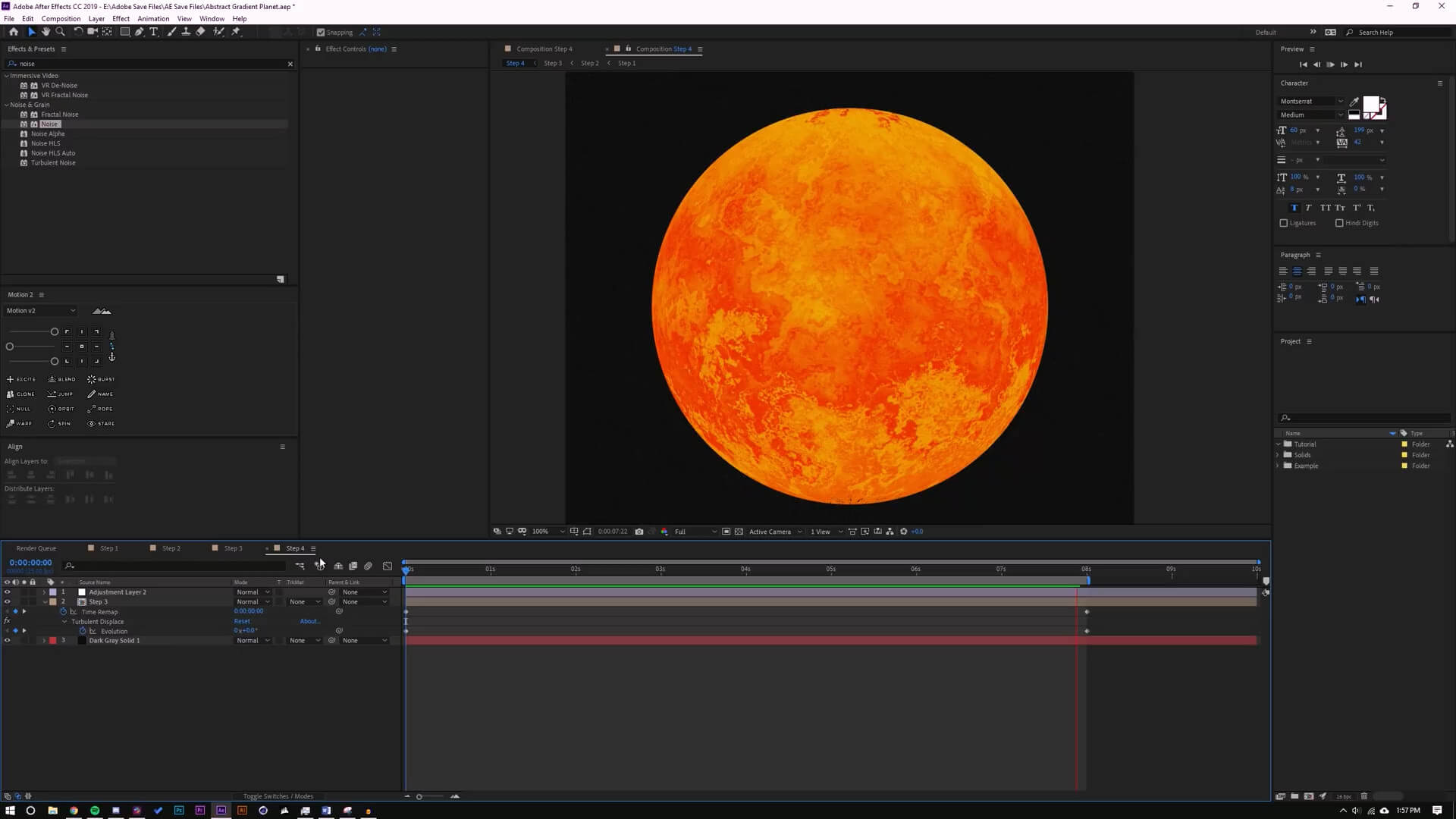
Task: Click the Time Remap keyframe near 08s
Action: [x=1087, y=612]
